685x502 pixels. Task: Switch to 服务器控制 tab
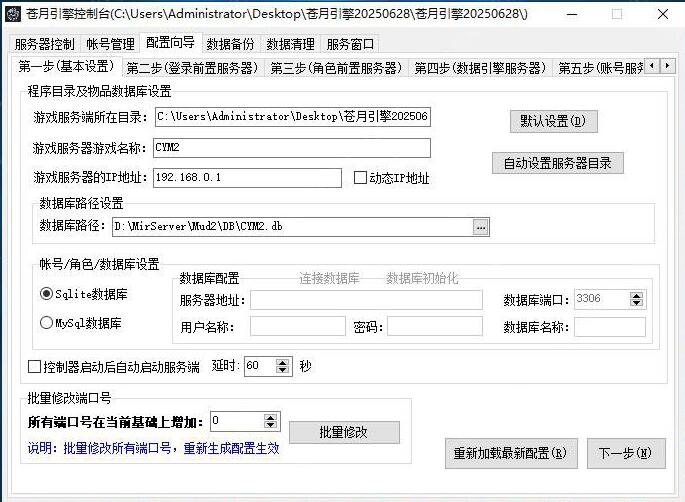pyautogui.click(x=45, y=44)
